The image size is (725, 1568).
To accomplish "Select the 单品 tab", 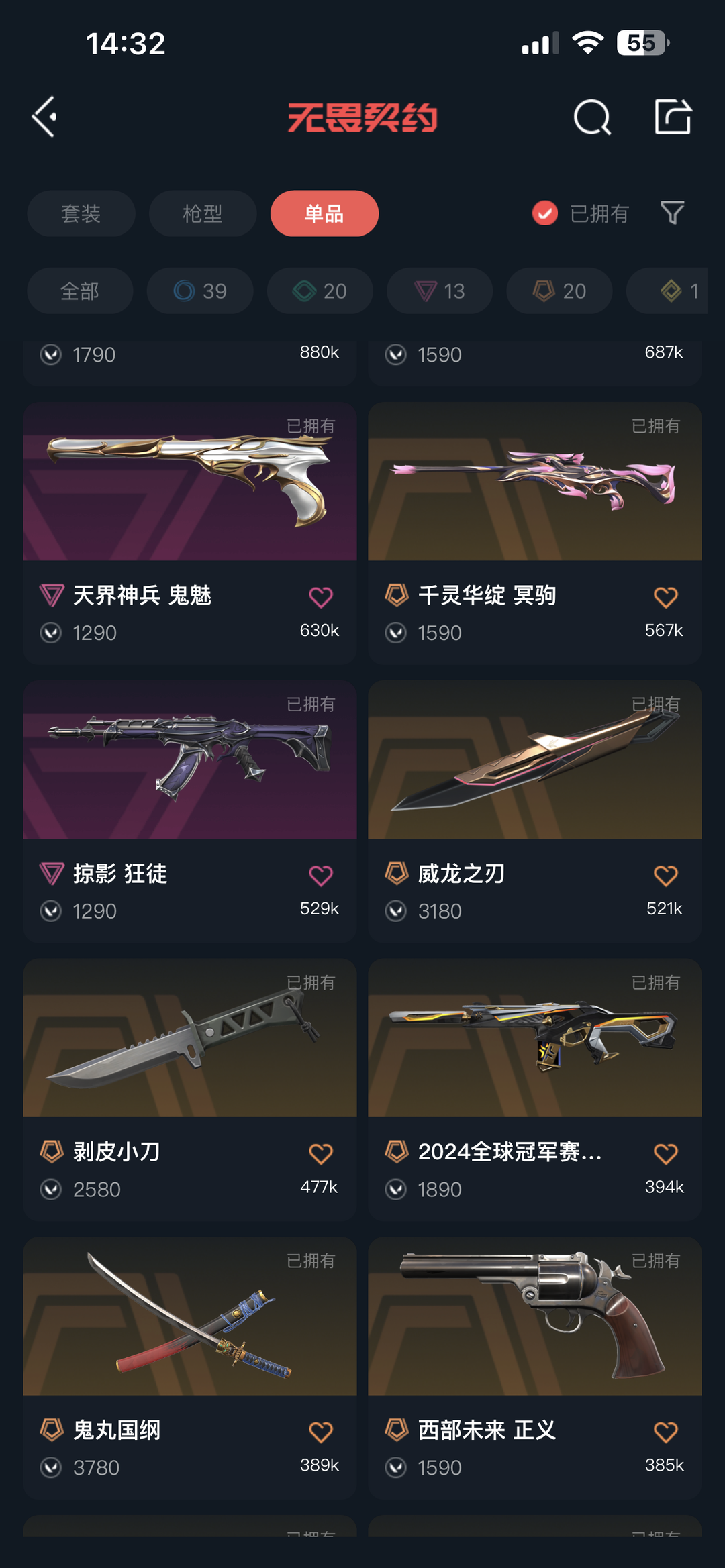I will (x=324, y=213).
